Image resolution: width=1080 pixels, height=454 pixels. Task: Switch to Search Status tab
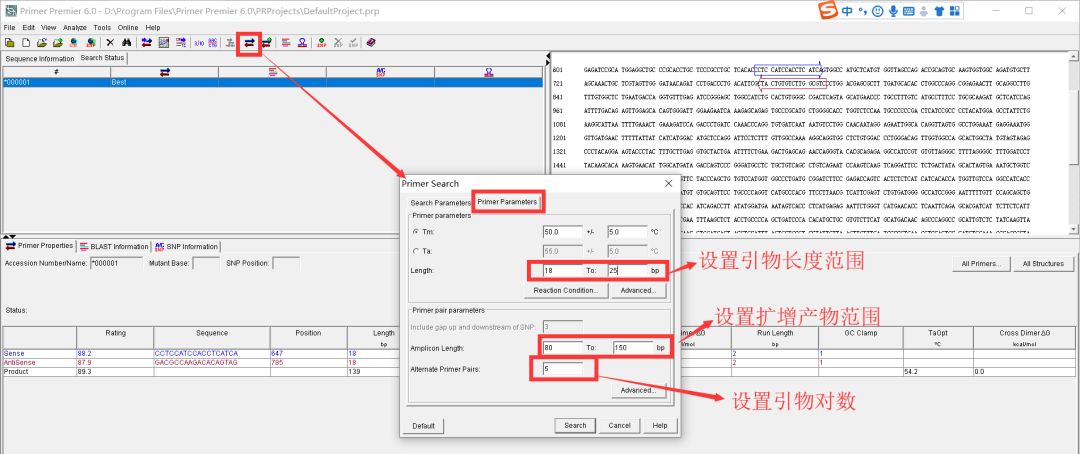coord(102,58)
